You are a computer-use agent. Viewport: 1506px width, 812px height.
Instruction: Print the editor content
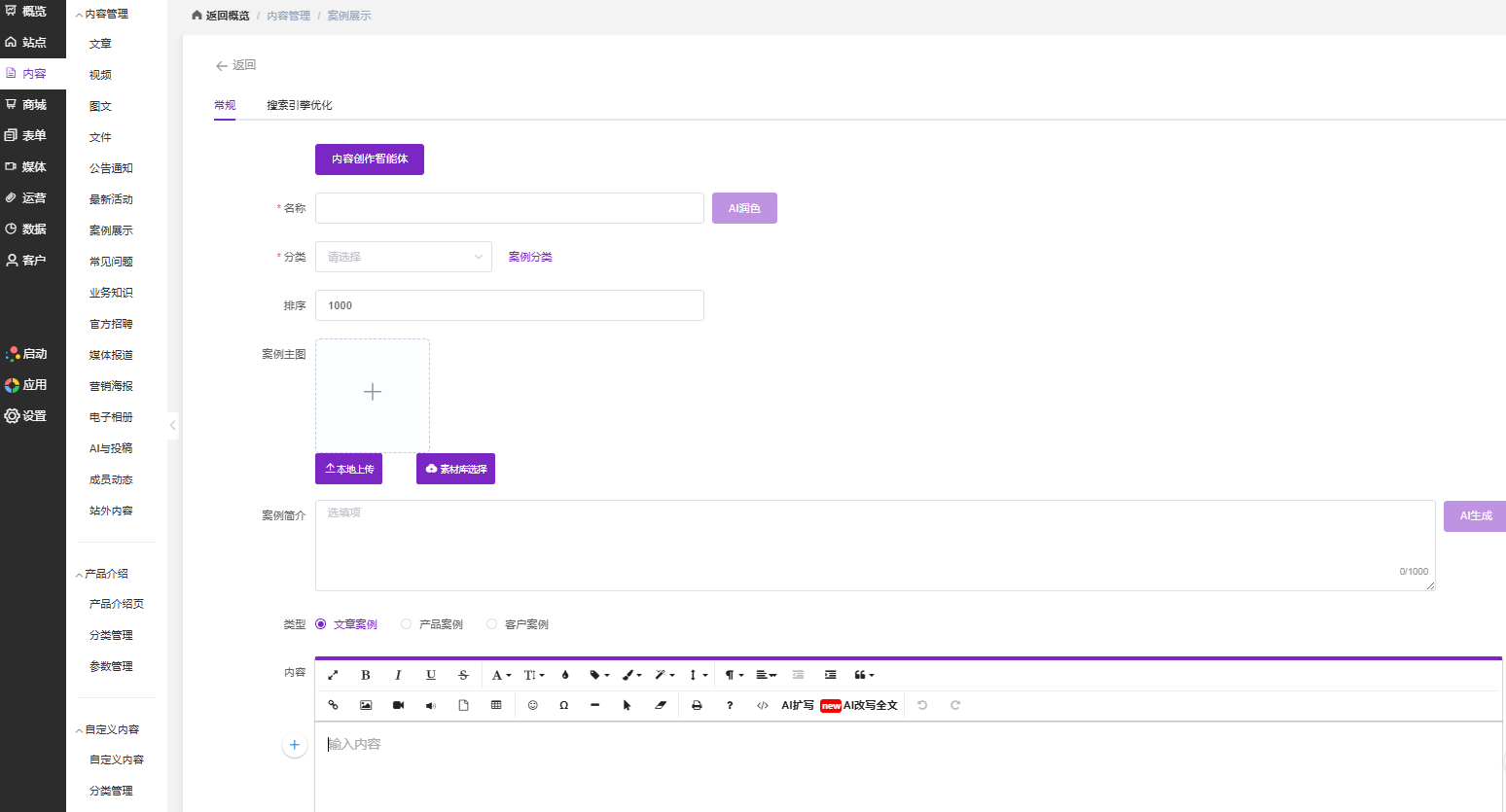point(697,705)
